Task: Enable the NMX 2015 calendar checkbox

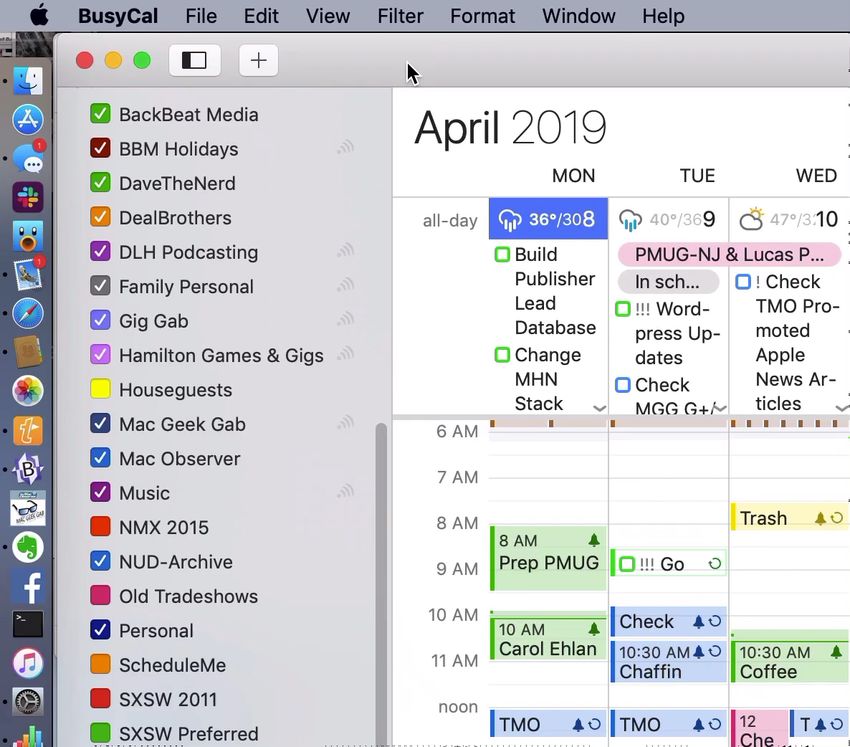Action: (100, 527)
